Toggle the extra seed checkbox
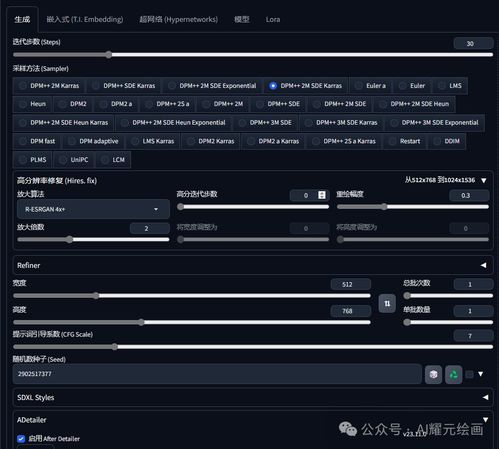499x449 pixels. 469,374
